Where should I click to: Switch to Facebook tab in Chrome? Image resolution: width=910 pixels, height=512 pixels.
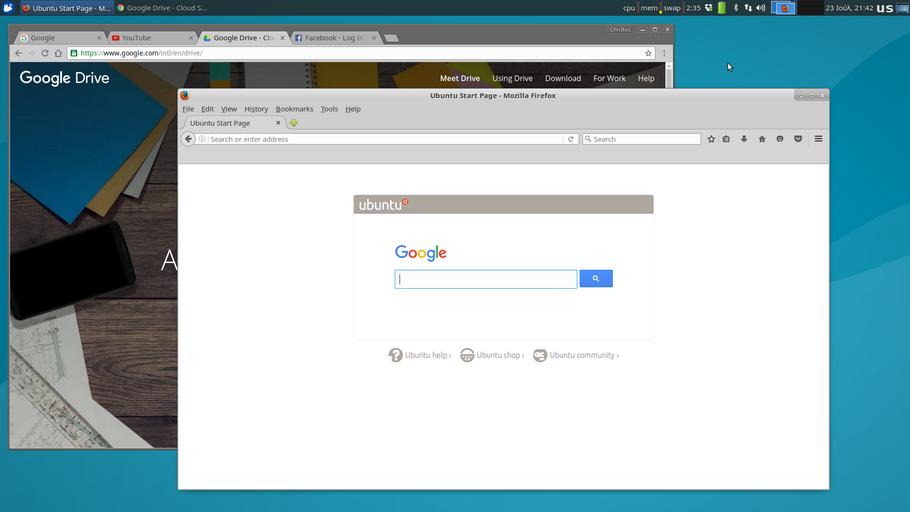pos(333,38)
